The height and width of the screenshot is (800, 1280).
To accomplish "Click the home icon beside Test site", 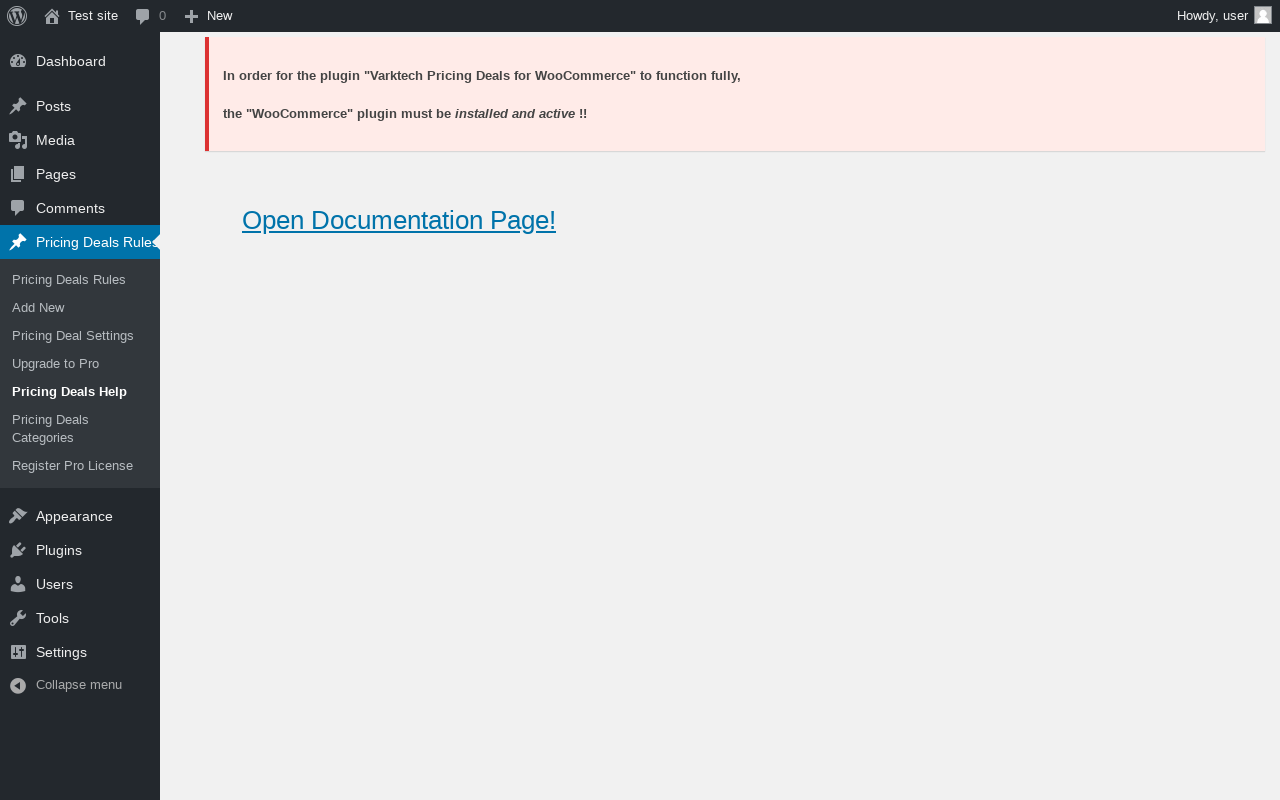I will pyautogui.click(x=52, y=16).
